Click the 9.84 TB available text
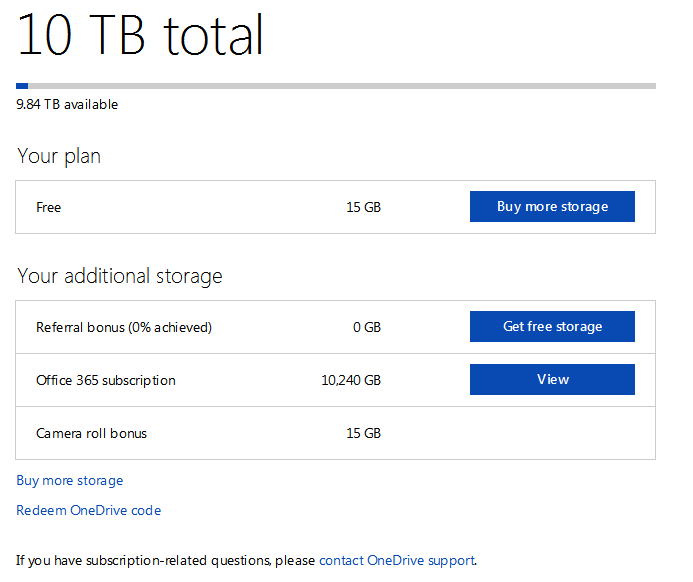Screen dimensions: 693x582 (67, 104)
